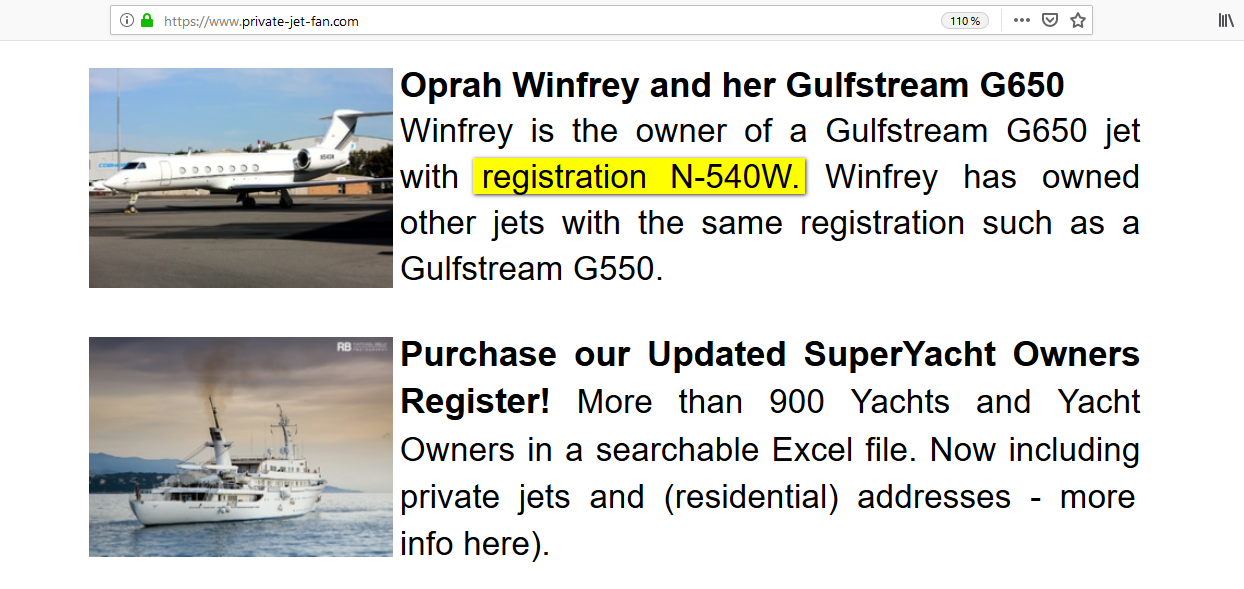The height and width of the screenshot is (589, 1244).
Task: Click the Gulfstream jet photo
Action: [x=240, y=178]
